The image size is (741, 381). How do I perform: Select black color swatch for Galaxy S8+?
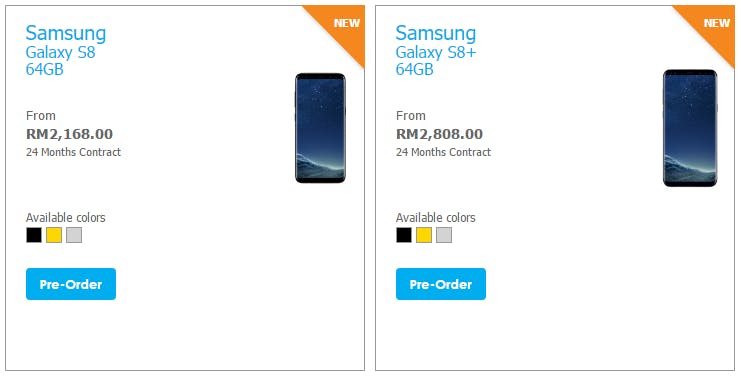[x=404, y=235]
